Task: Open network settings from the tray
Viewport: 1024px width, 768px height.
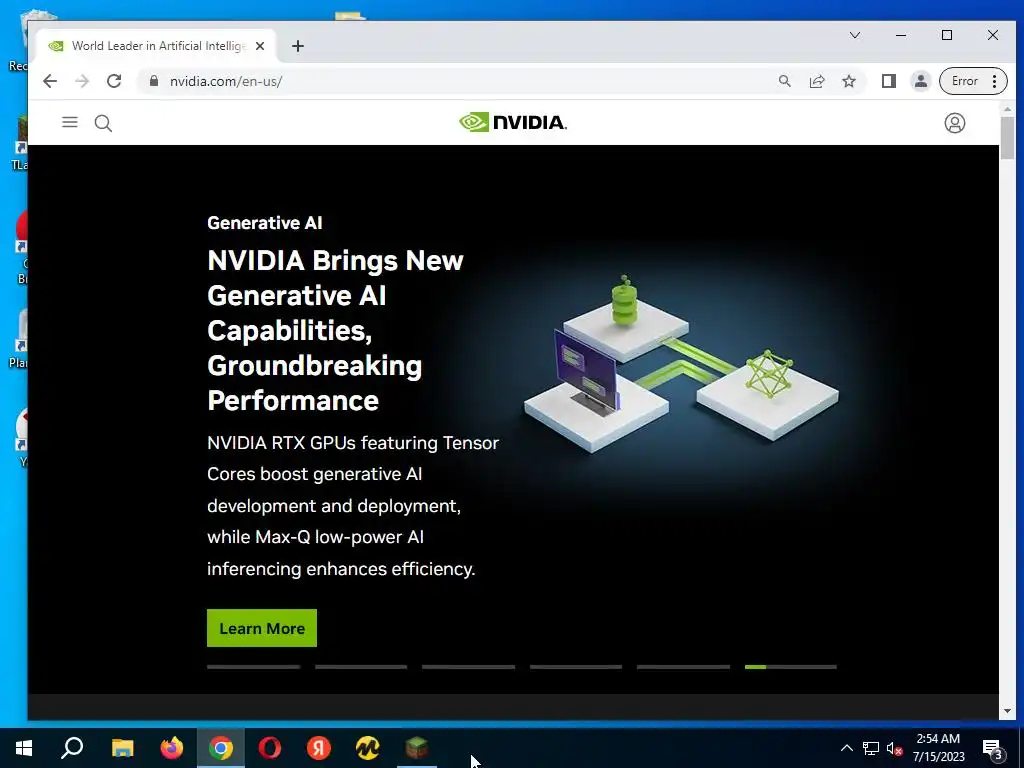Action: tap(871, 748)
